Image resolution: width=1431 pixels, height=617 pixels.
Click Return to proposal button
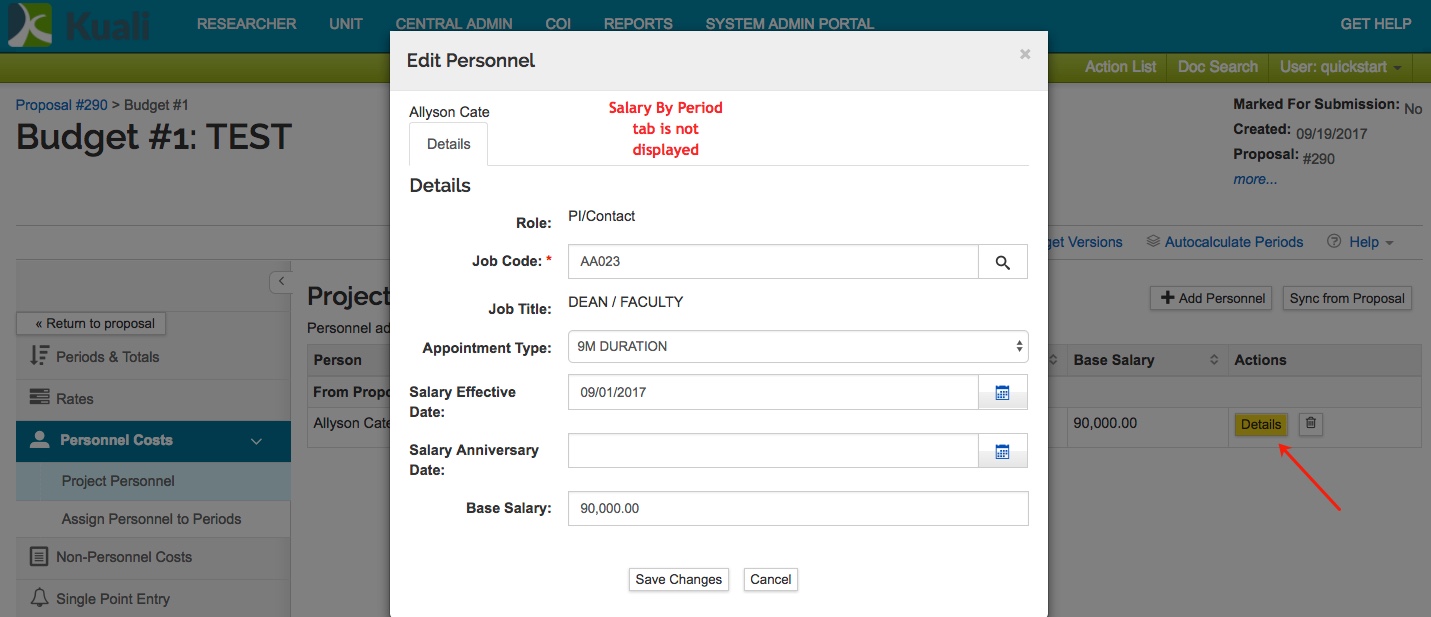[91, 323]
